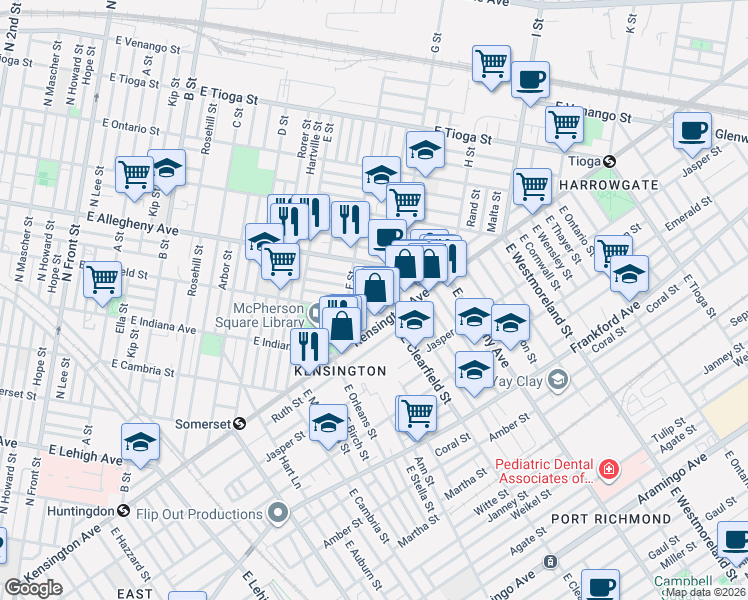Open the coffee cup marker near Kensington Ave cluster
Viewport: 748px width, 600px height.
(387, 238)
